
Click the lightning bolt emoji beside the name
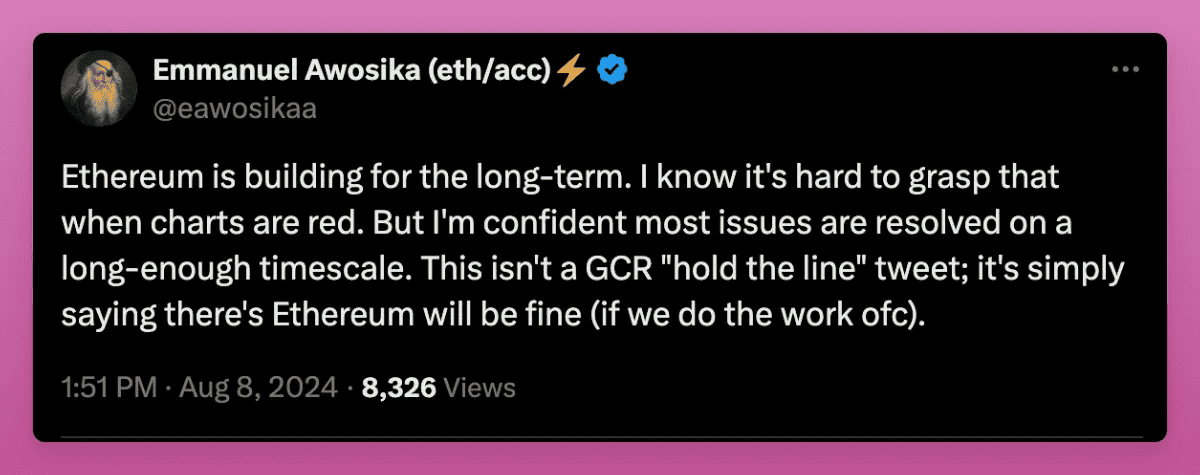point(572,70)
